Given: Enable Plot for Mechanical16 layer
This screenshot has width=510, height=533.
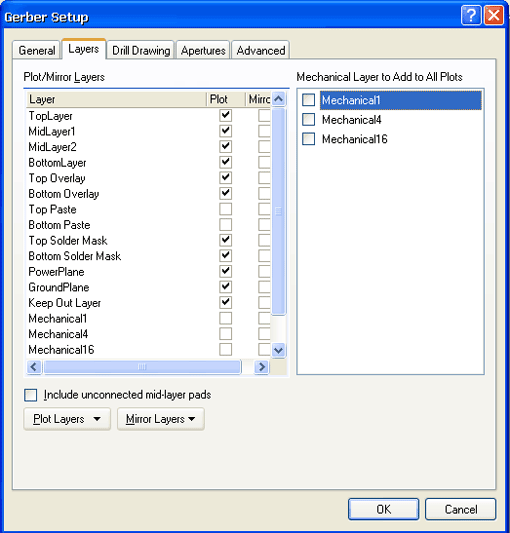Looking at the screenshot, I should [225, 349].
